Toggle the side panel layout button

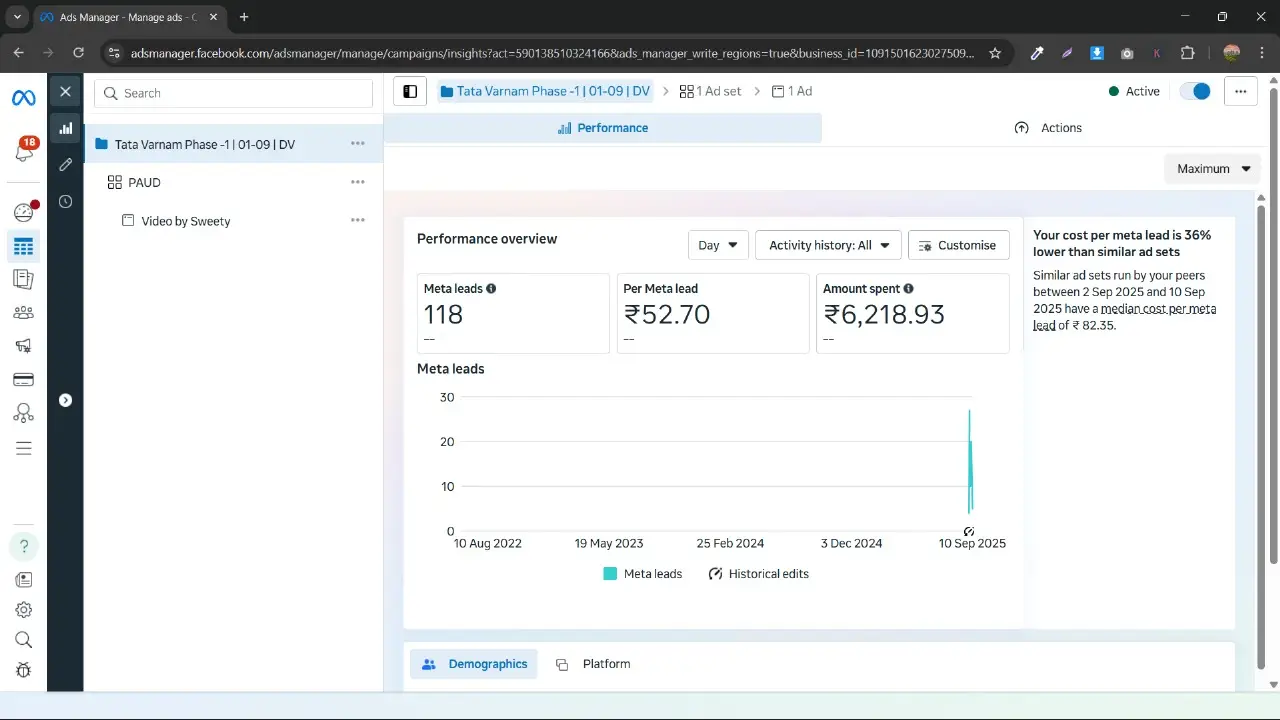(x=410, y=91)
